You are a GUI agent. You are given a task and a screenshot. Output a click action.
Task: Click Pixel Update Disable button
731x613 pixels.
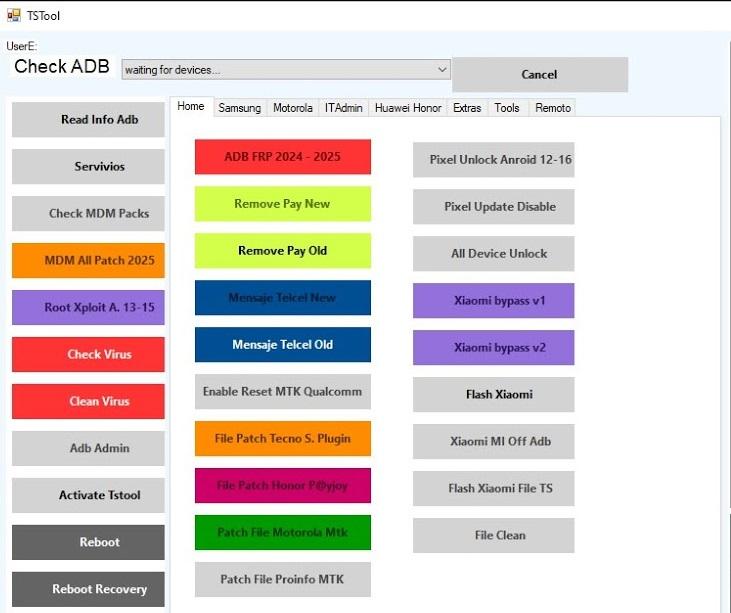(494, 207)
